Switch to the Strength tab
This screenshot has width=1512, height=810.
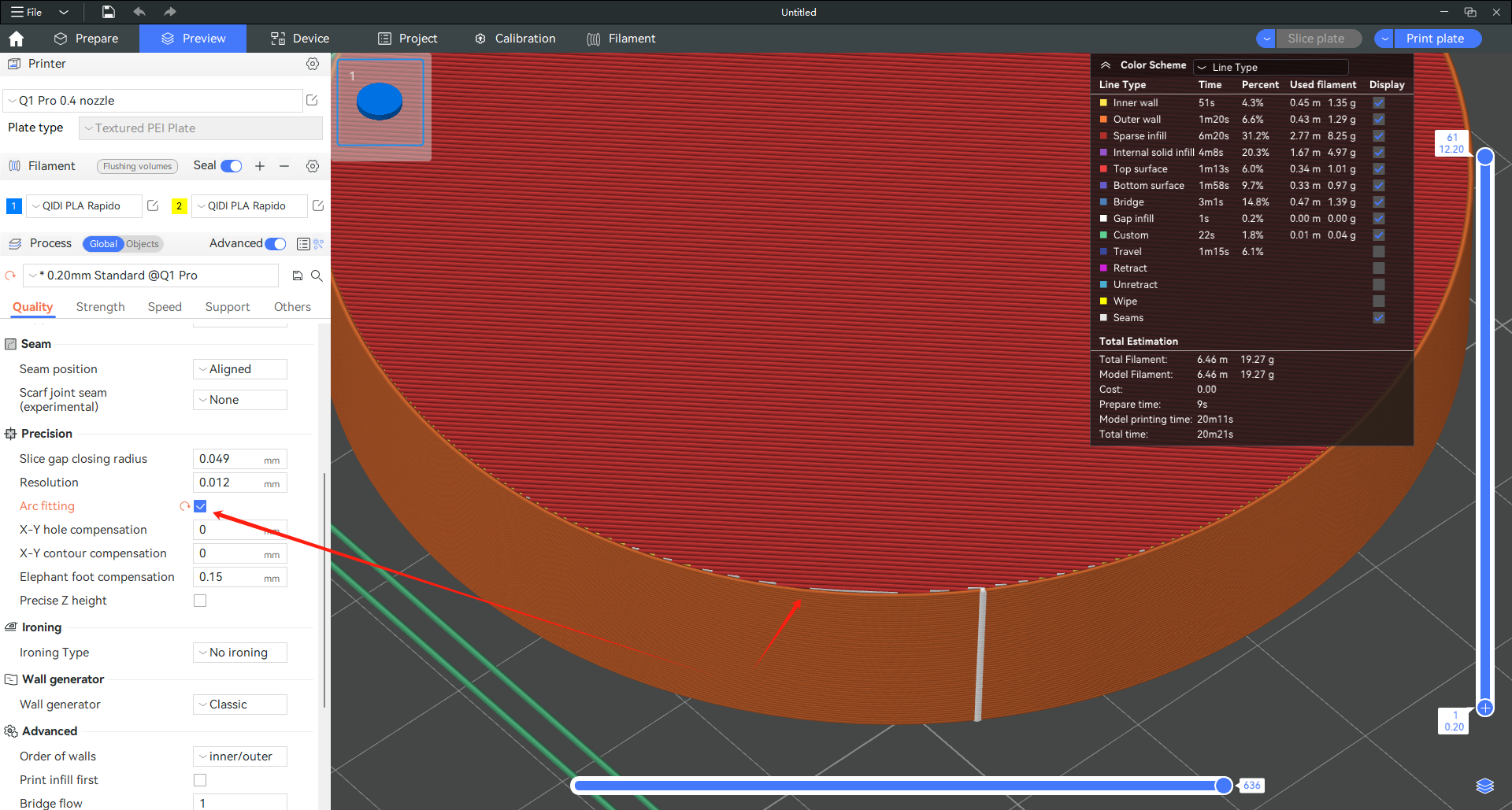100,307
